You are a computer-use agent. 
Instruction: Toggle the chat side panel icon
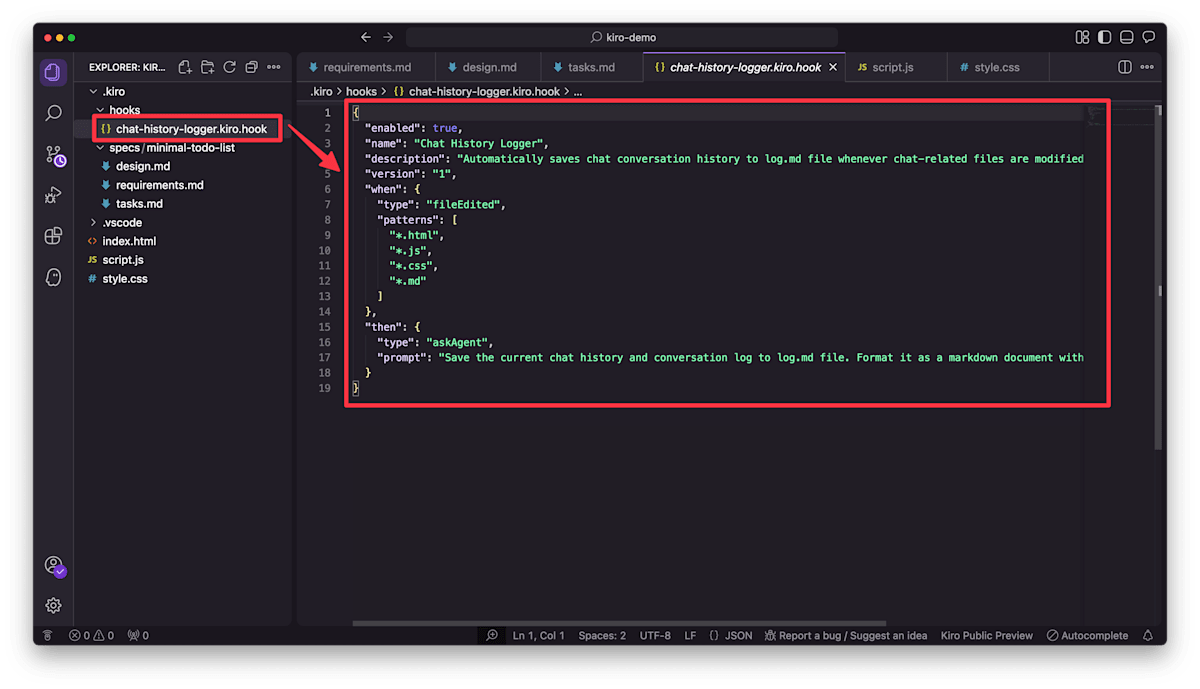1148,37
